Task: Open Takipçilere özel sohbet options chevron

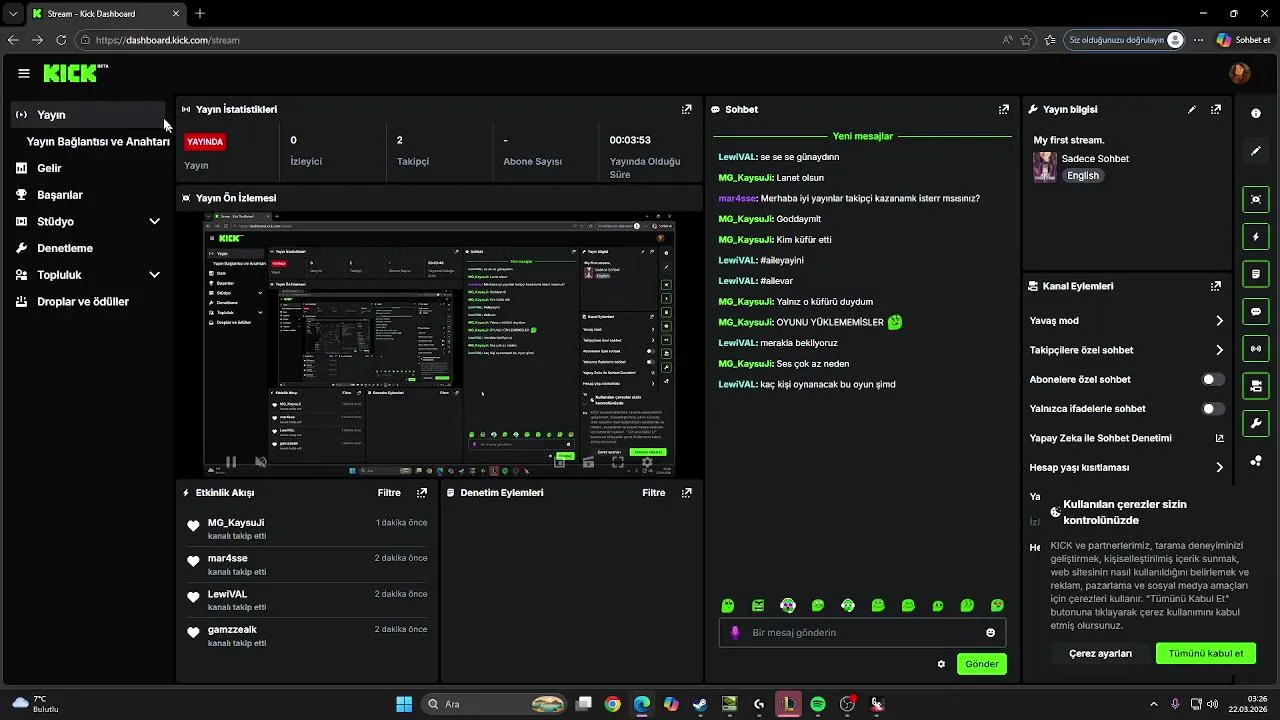Action: pos(1219,350)
